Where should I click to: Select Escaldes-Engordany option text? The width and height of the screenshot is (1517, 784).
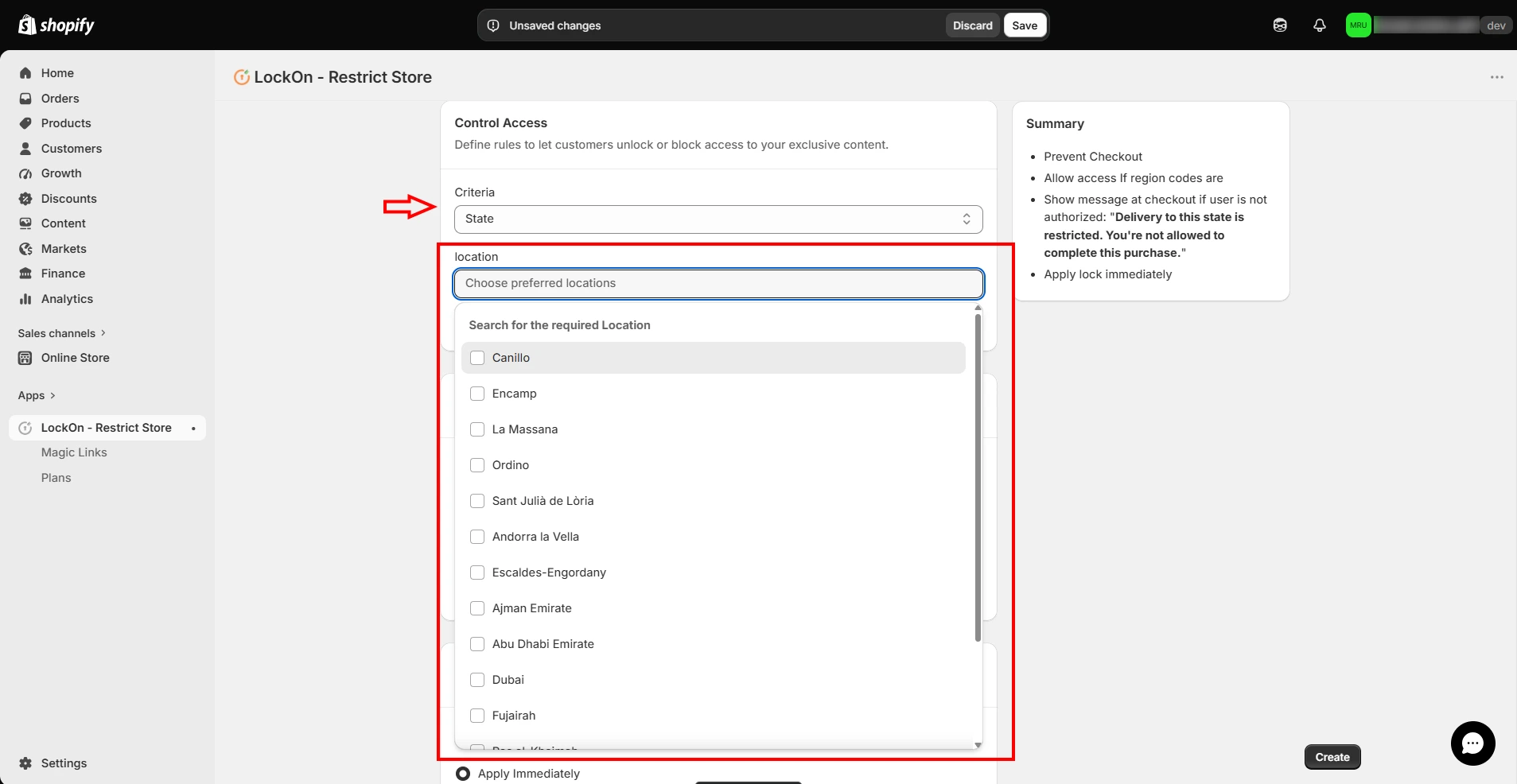[x=549, y=572]
